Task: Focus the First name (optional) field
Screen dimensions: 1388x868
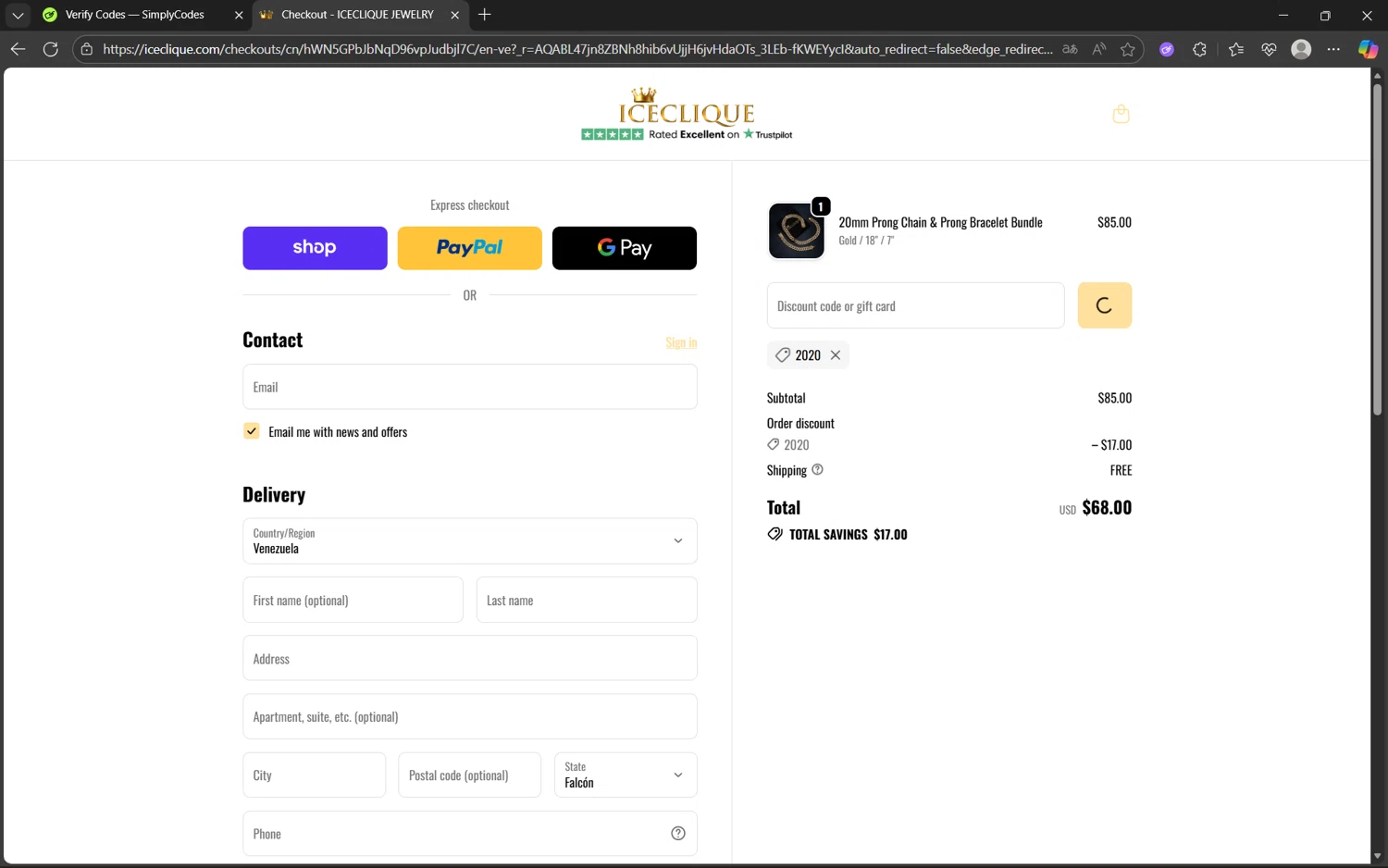Action: (x=353, y=600)
